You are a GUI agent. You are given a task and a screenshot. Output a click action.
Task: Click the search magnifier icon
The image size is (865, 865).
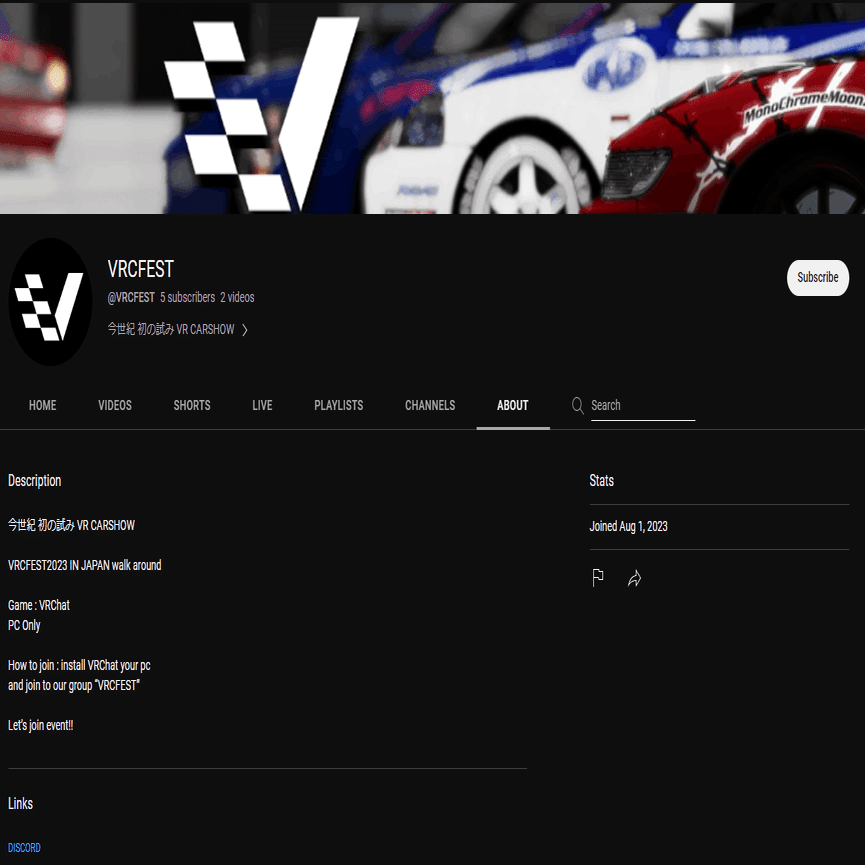[578, 405]
